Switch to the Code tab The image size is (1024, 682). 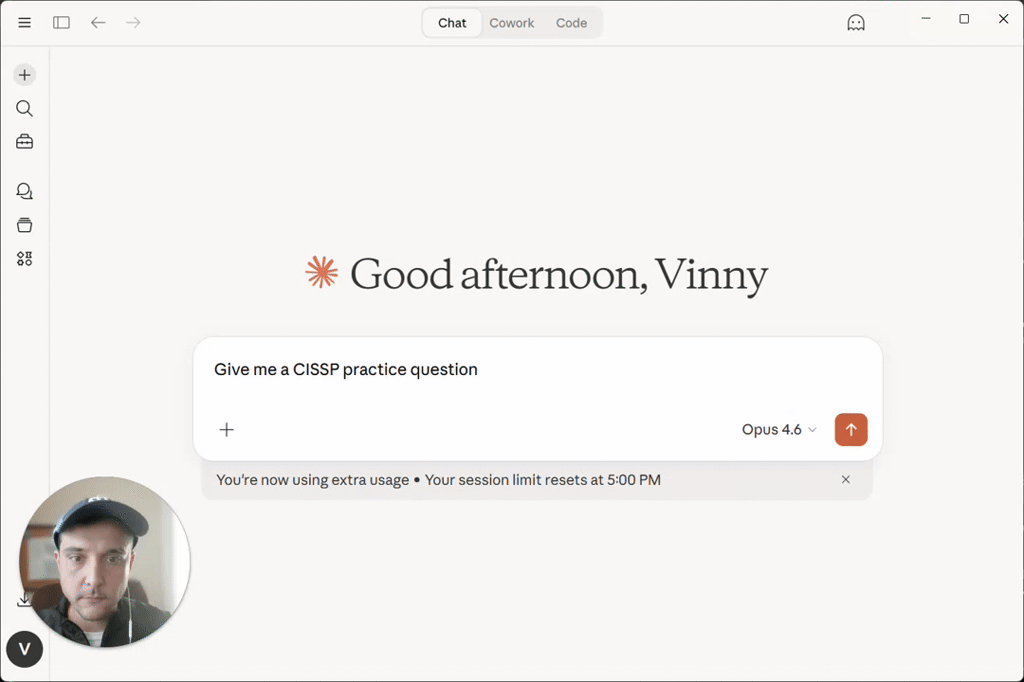pyautogui.click(x=571, y=22)
